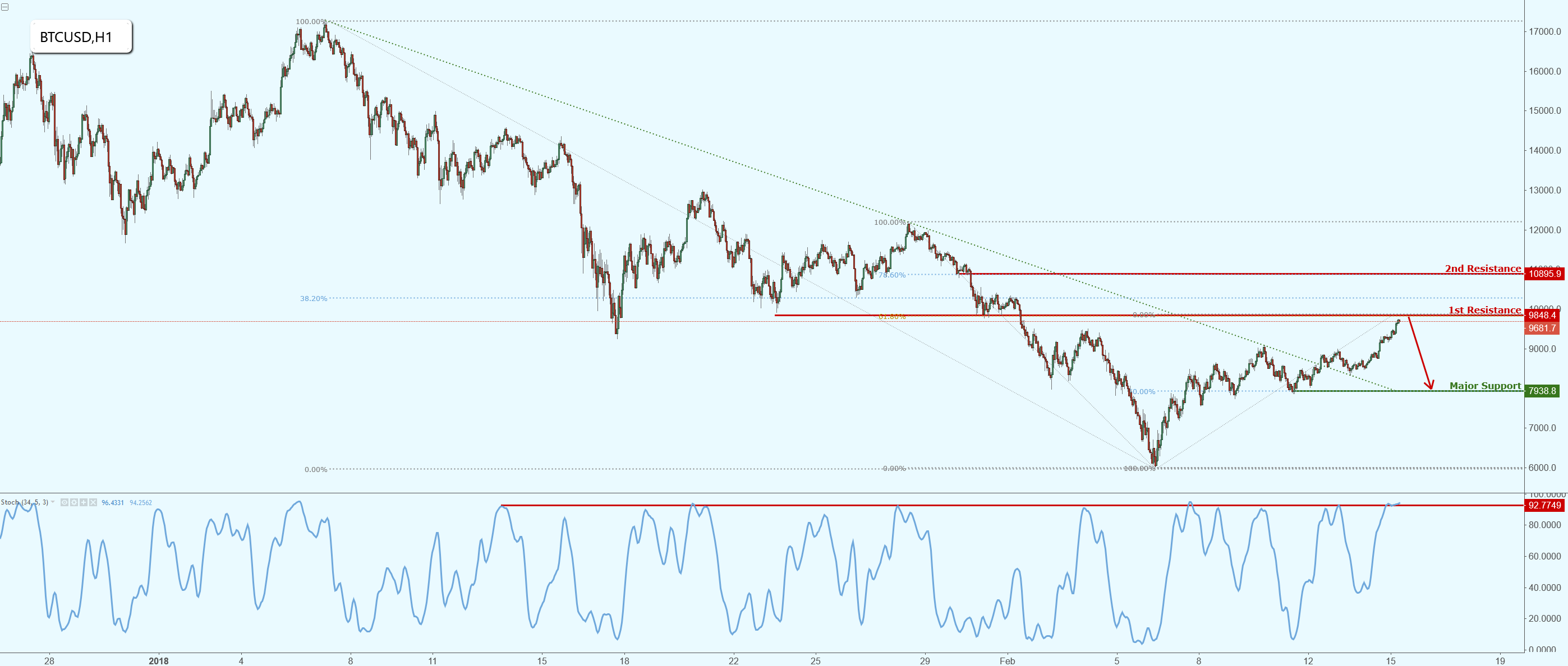Click the 25 date axis label
This screenshot has height=666, width=1568.
tap(816, 661)
